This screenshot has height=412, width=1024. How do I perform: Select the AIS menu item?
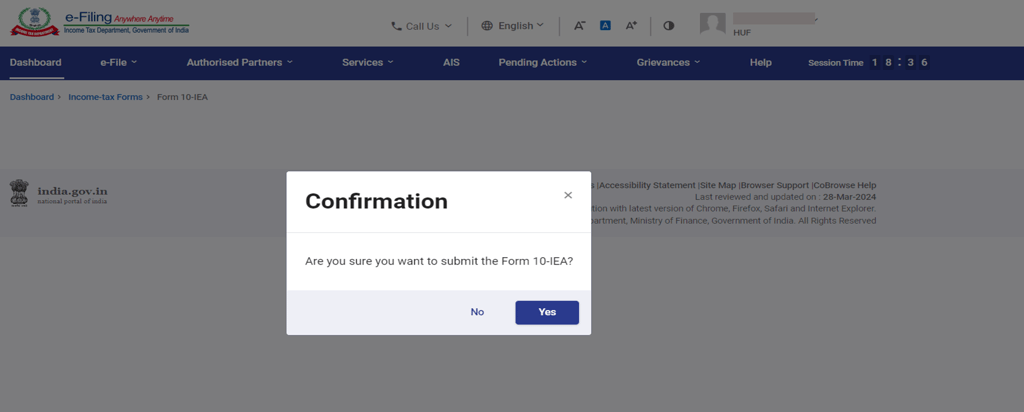coord(451,62)
